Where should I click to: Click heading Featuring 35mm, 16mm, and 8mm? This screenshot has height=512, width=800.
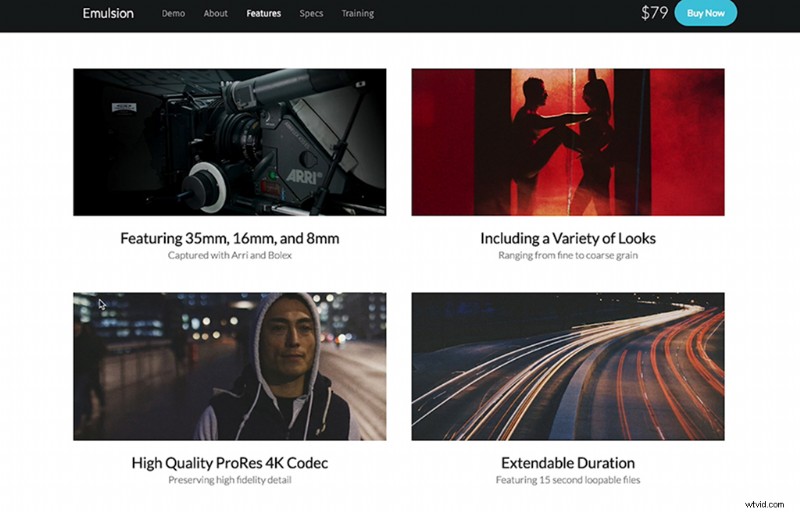(230, 238)
